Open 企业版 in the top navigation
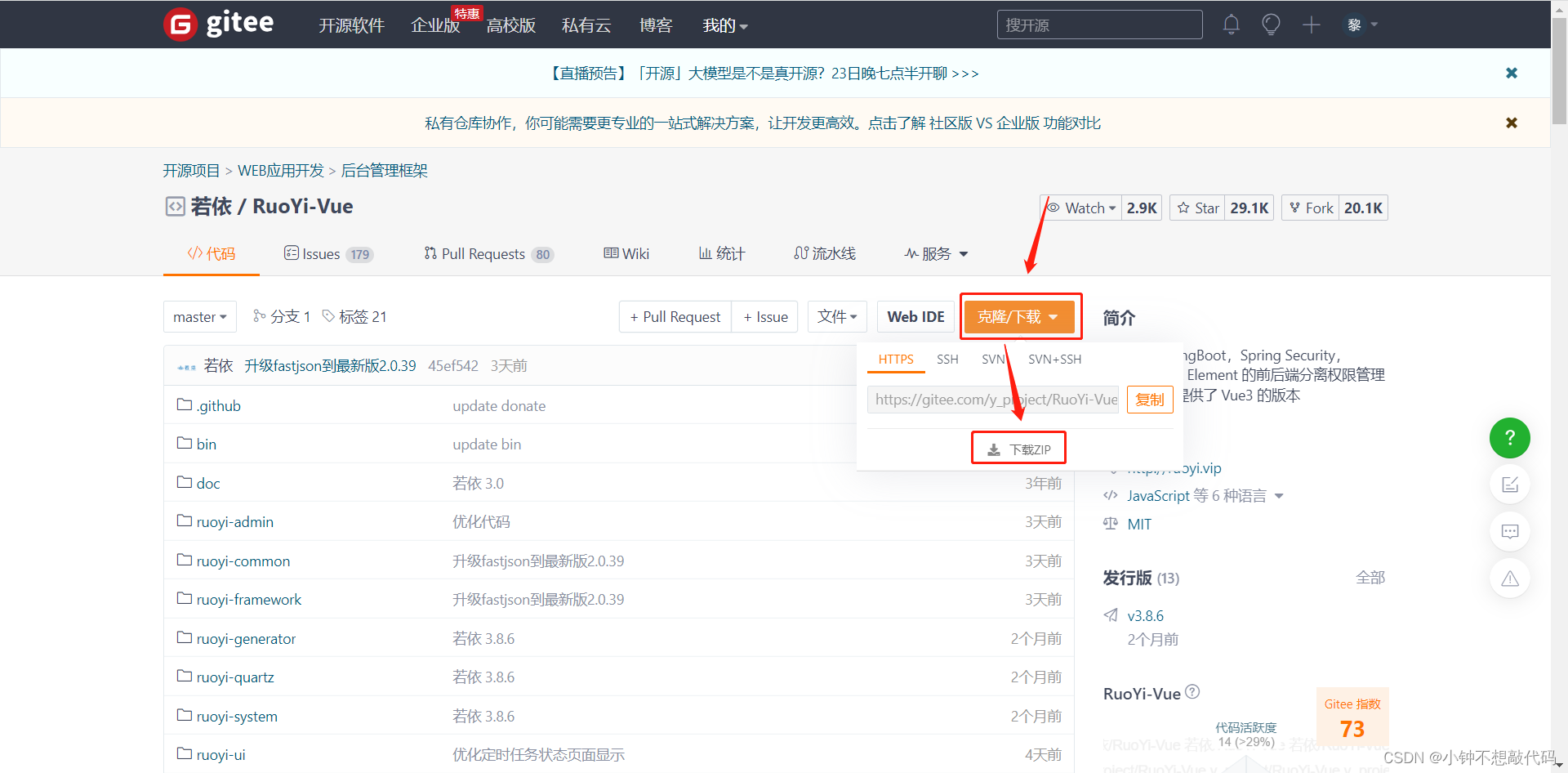Screen dimensions: 1568x773 (435, 25)
